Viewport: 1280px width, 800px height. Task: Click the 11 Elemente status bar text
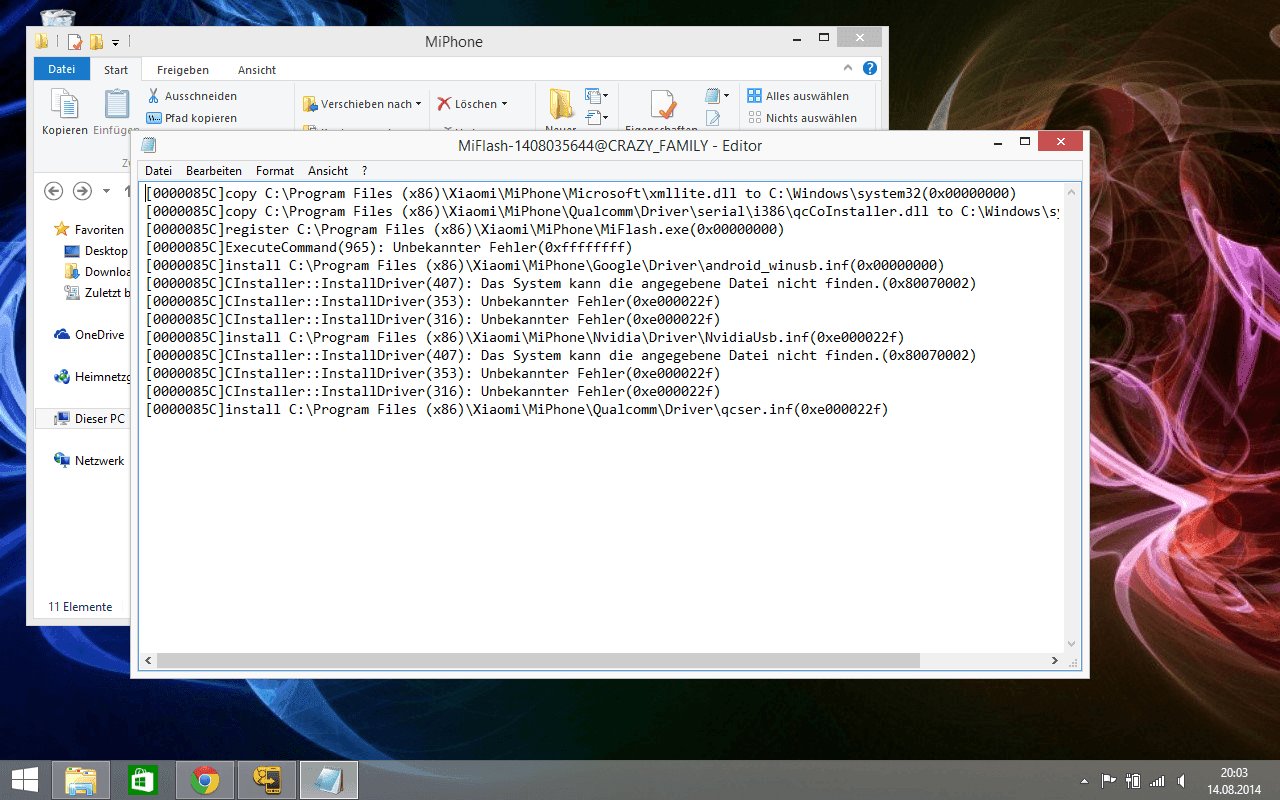[80, 607]
